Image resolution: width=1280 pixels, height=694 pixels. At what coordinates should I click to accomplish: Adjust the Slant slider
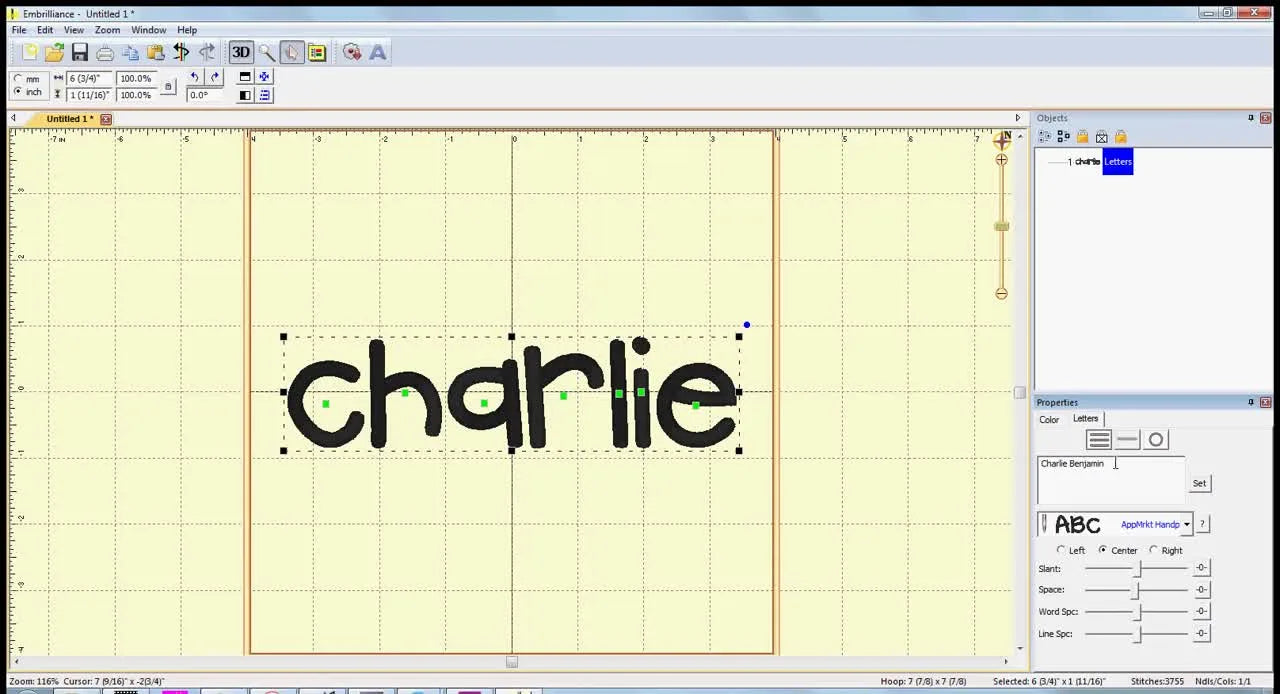(1140, 568)
